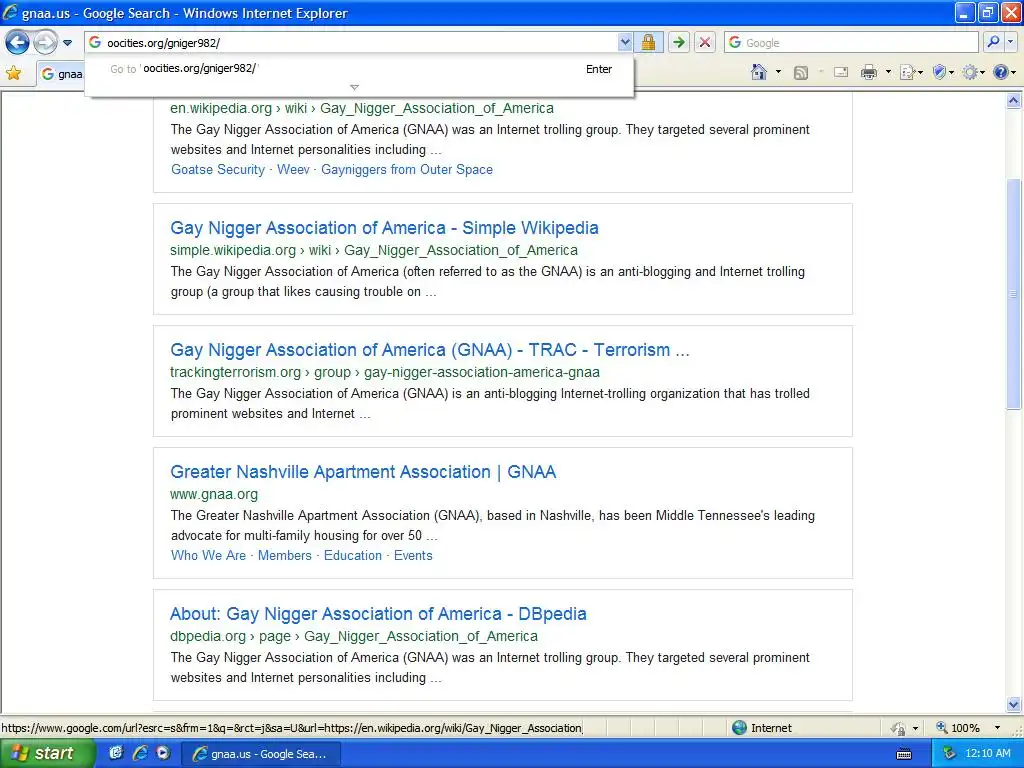This screenshot has width=1024, height=768.
Task: View the security lock icon report
Action: (648, 42)
